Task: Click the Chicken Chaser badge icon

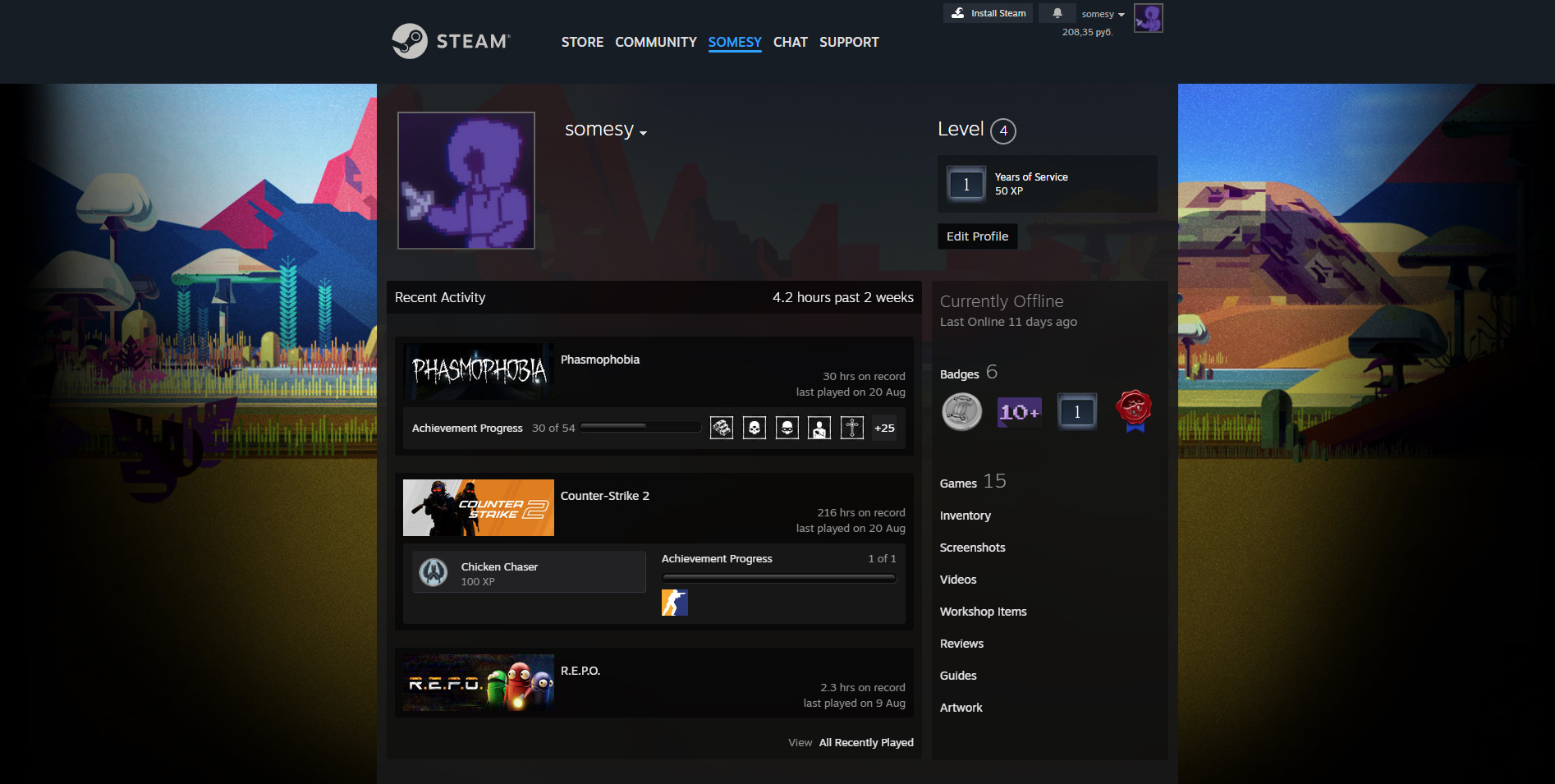Action: (x=433, y=572)
